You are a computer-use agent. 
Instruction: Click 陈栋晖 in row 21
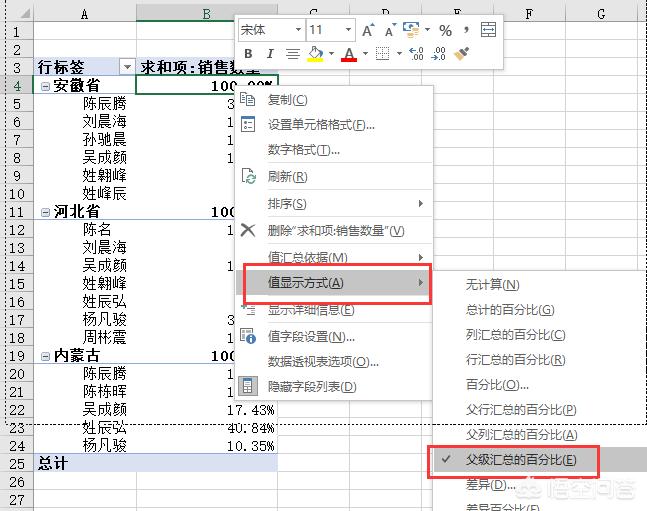pos(104,392)
